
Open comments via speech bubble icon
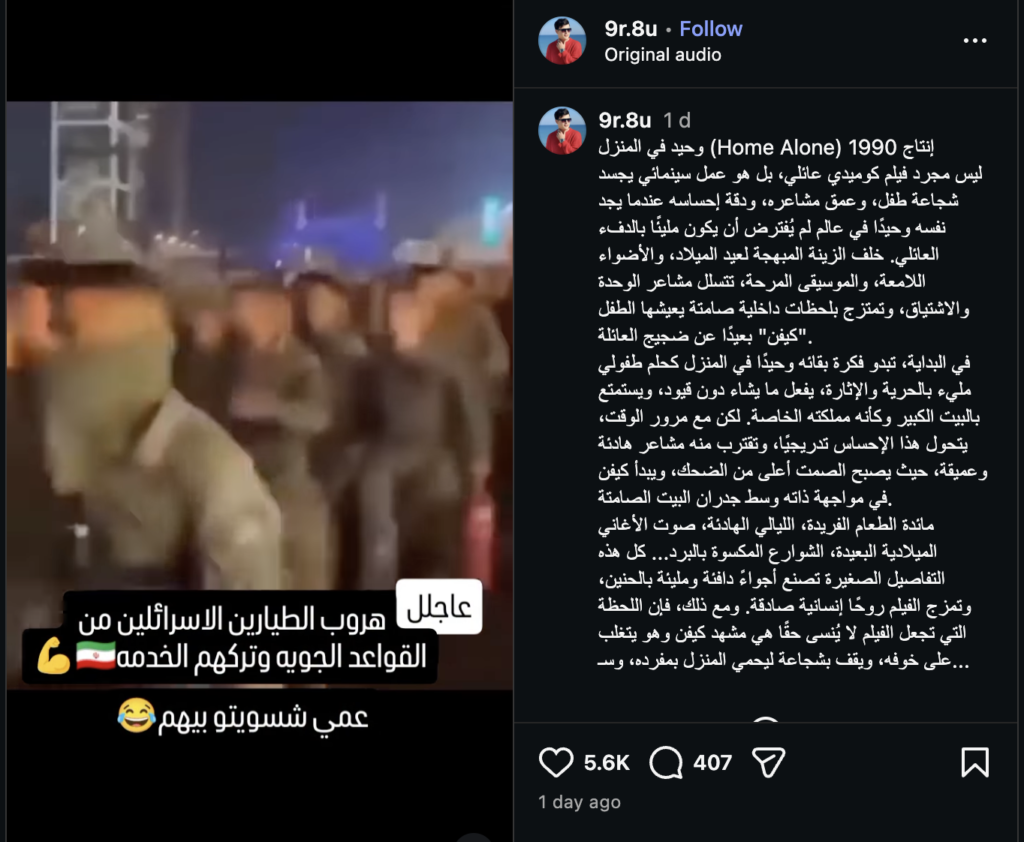click(x=665, y=762)
